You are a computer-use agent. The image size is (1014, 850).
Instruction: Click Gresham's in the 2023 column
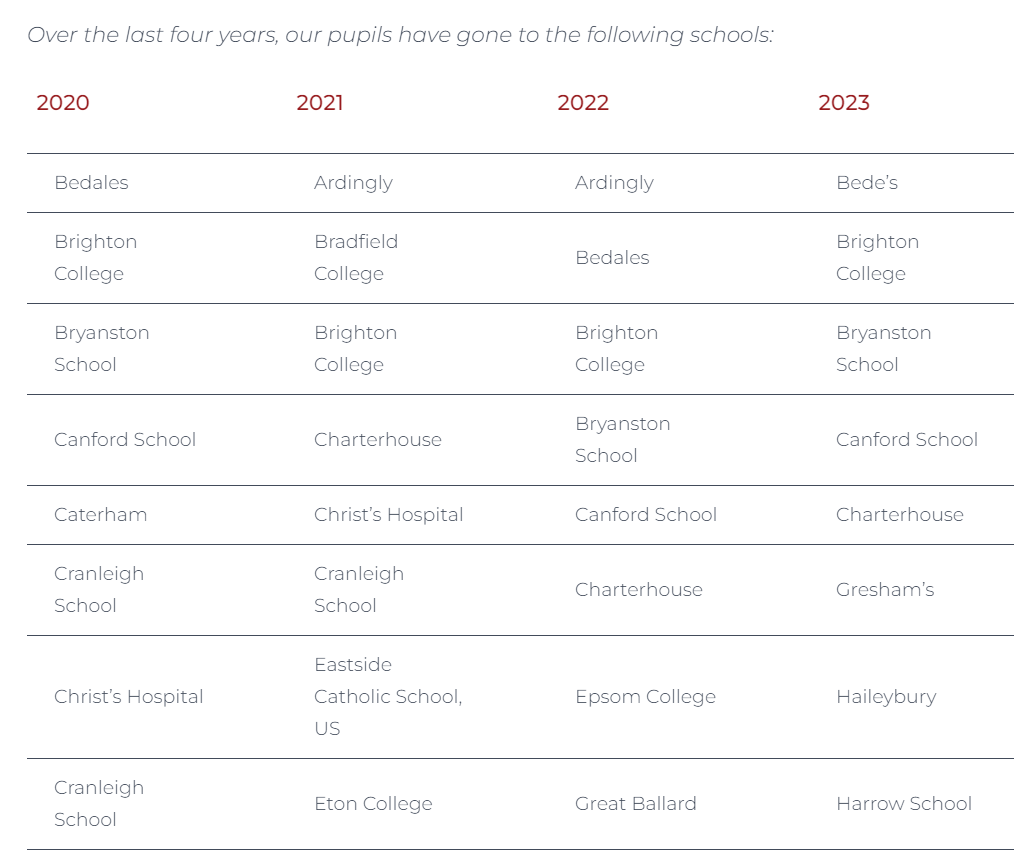pos(885,589)
